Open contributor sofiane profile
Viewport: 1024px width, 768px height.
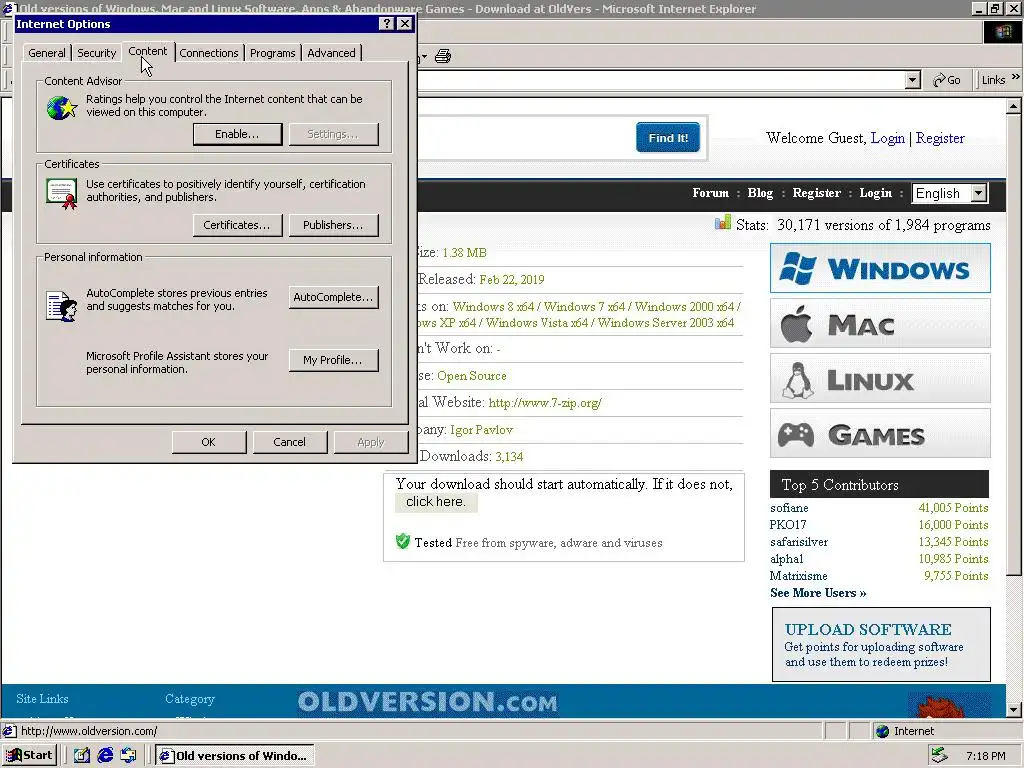tap(789, 507)
